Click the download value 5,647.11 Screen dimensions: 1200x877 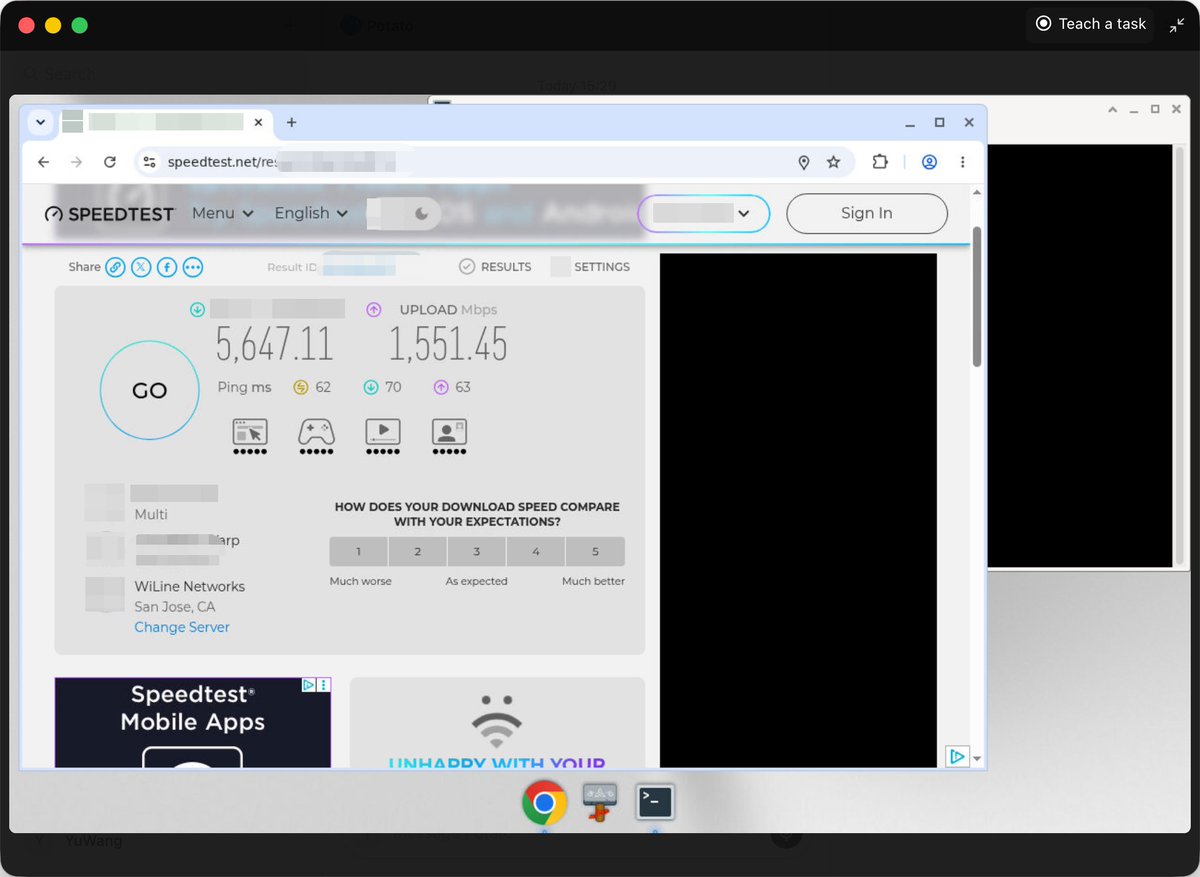275,345
